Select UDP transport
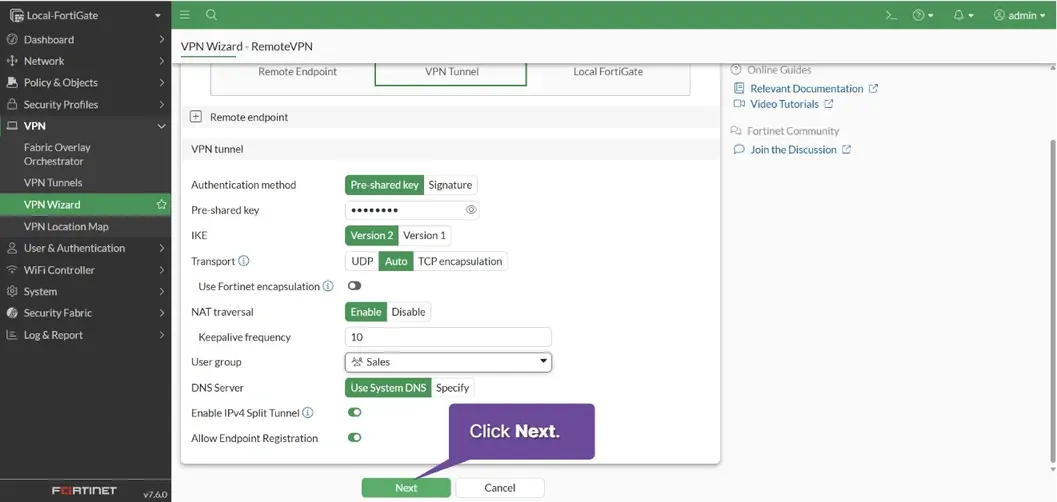The width and height of the screenshot is (1057, 502). (x=362, y=261)
